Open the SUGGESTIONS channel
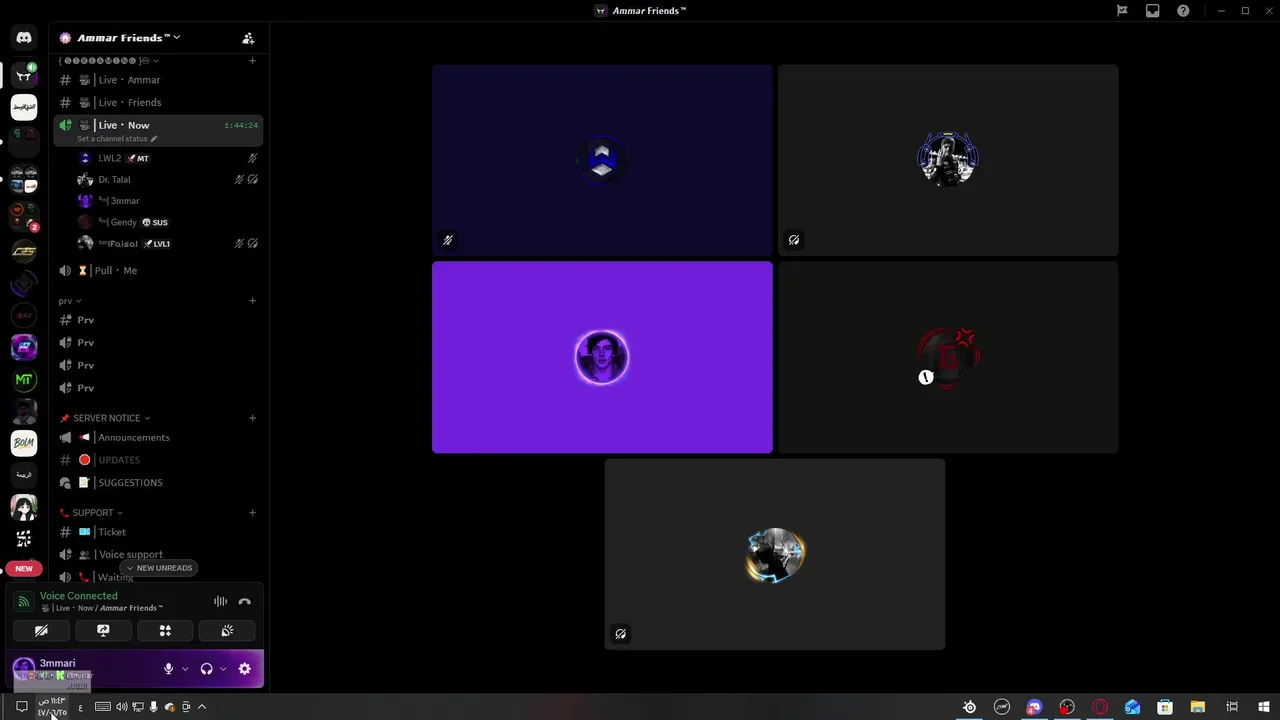This screenshot has height=720, width=1280. click(158, 483)
